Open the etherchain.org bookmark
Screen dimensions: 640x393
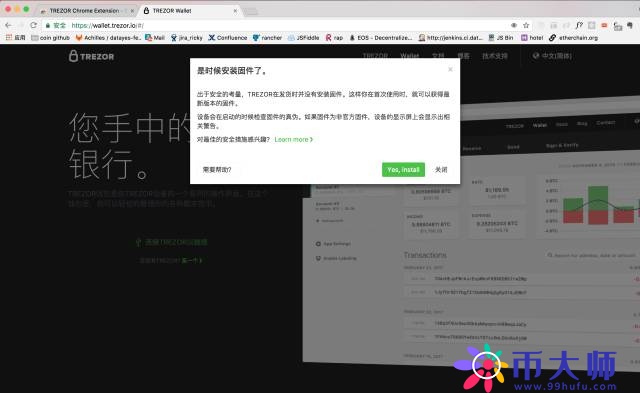[573, 38]
